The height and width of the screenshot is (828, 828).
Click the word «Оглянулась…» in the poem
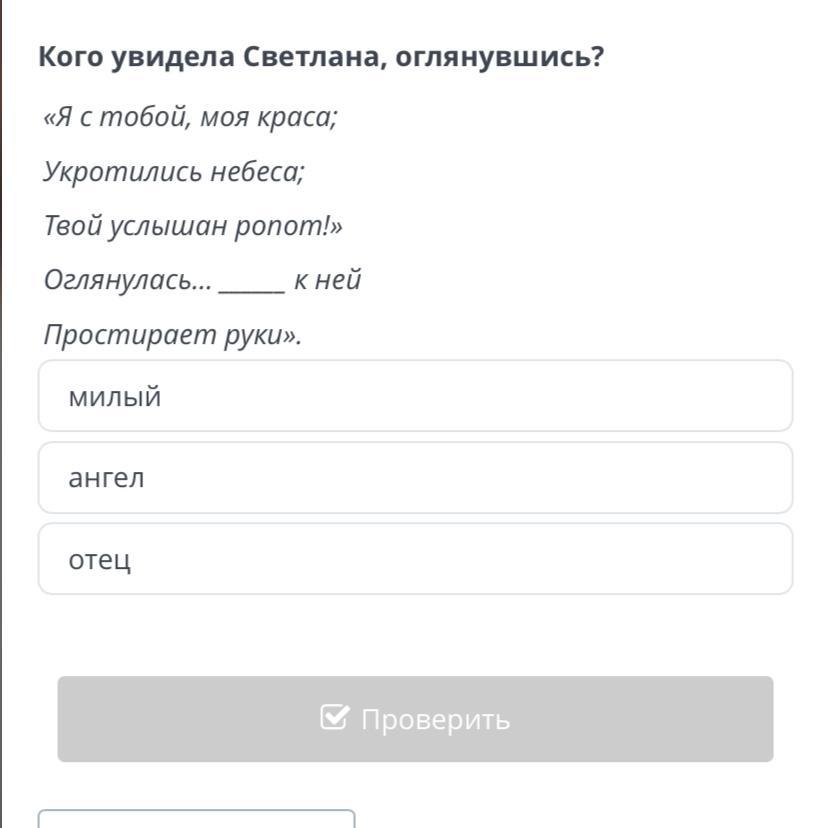point(128,281)
